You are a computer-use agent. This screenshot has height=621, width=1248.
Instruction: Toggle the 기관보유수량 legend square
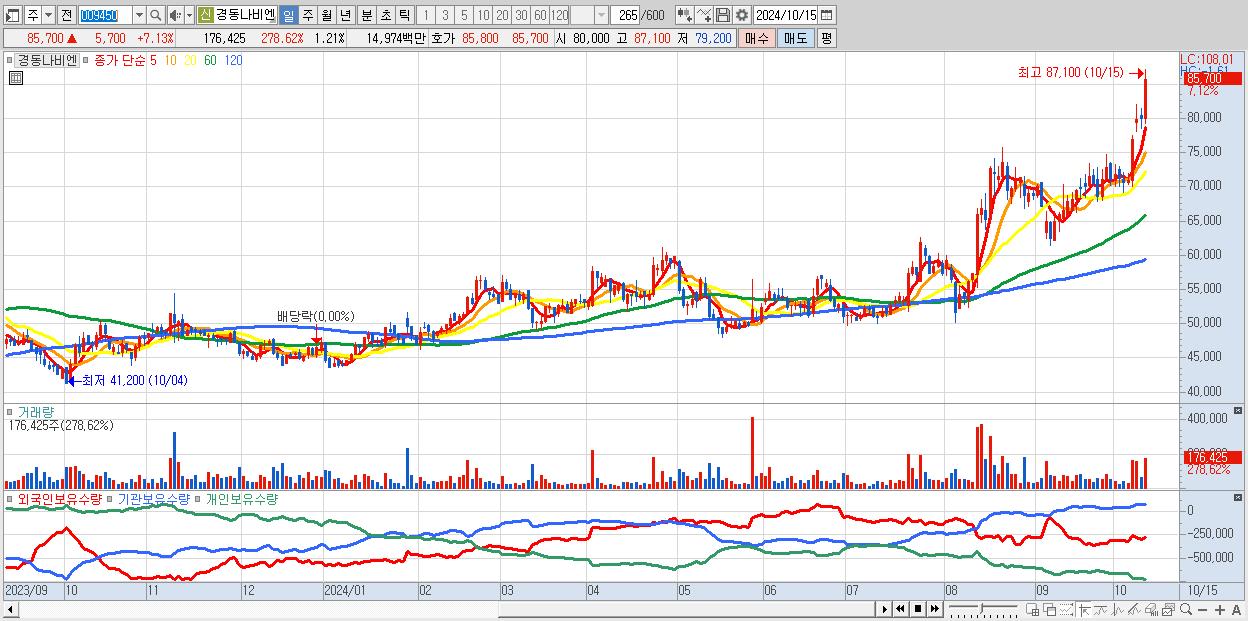click(111, 498)
